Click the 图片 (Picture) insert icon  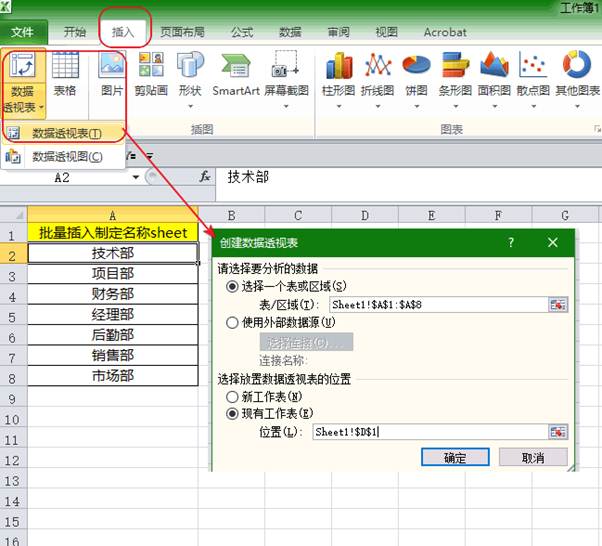[x=112, y=75]
